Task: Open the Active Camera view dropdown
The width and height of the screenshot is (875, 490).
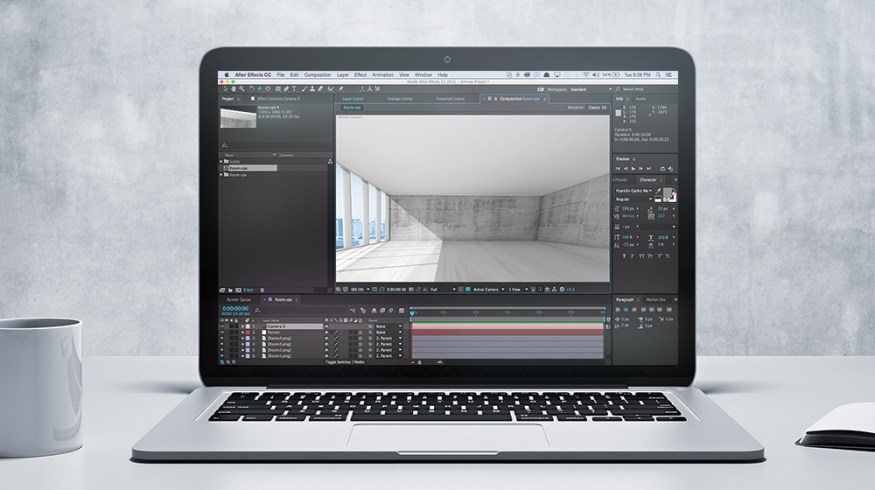Action: (486, 289)
